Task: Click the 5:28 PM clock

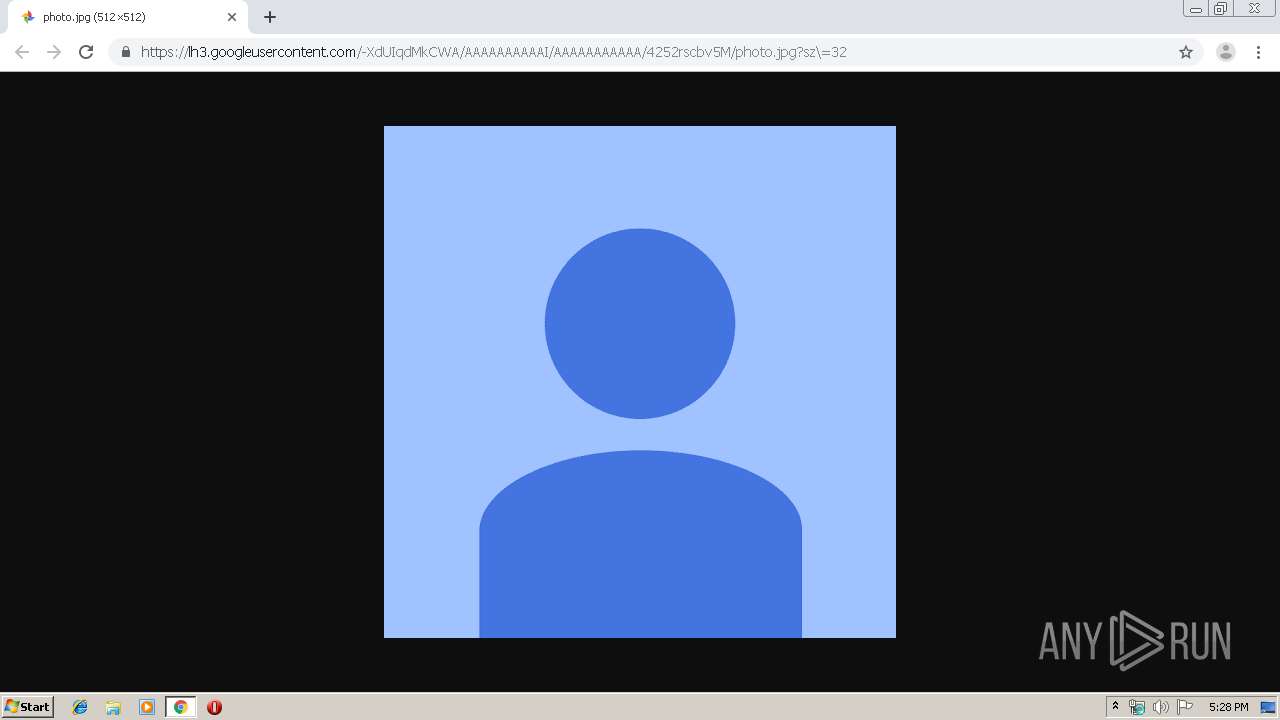Action: [1228, 707]
